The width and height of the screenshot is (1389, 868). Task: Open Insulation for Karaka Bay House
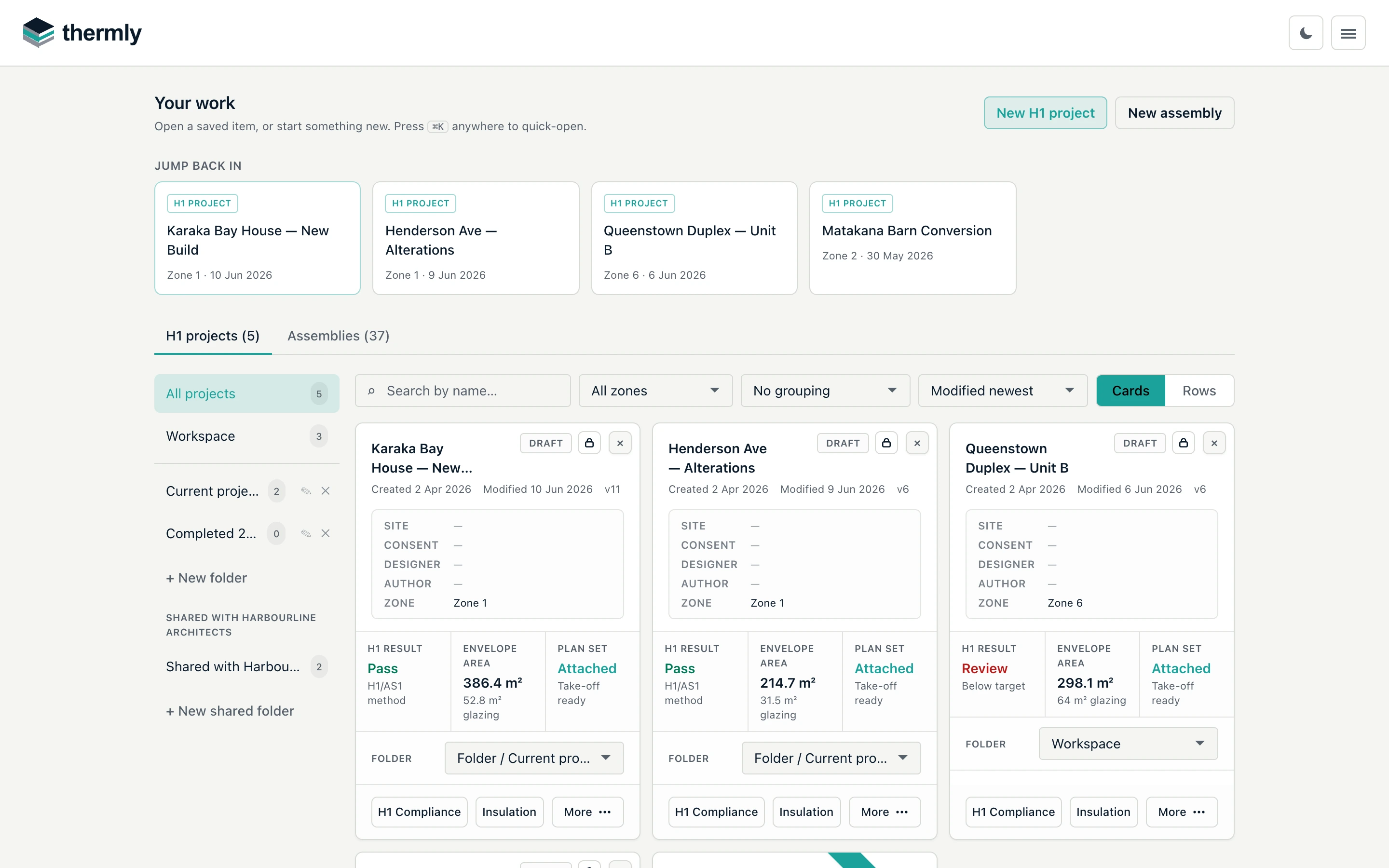[x=509, y=812]
